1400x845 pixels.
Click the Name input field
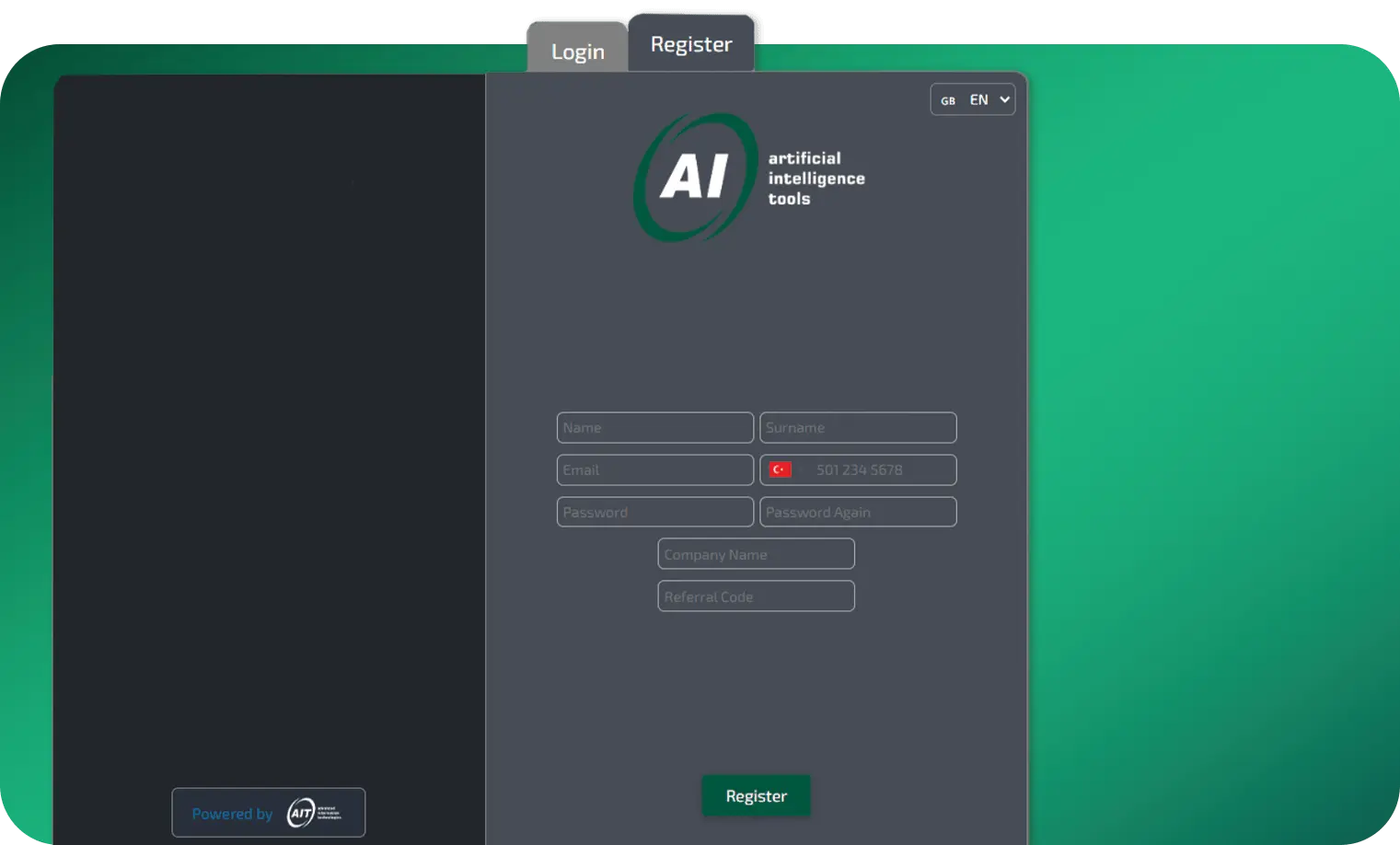(655, 428)
